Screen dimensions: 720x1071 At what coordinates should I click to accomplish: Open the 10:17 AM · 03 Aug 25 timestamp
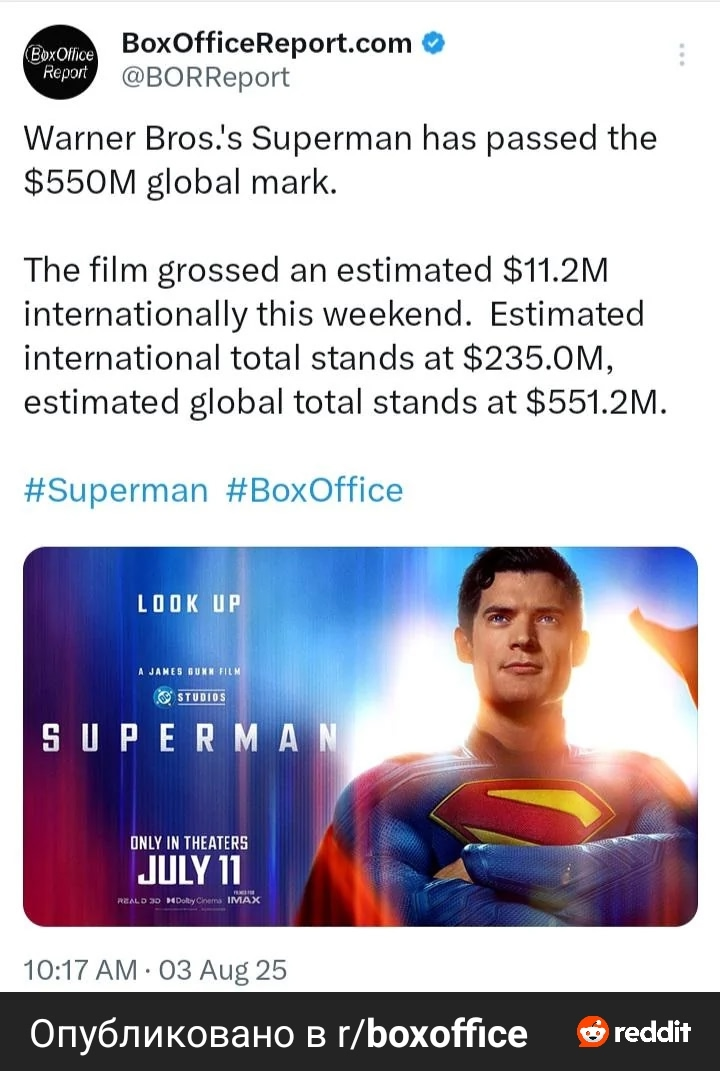pos(154,968)
